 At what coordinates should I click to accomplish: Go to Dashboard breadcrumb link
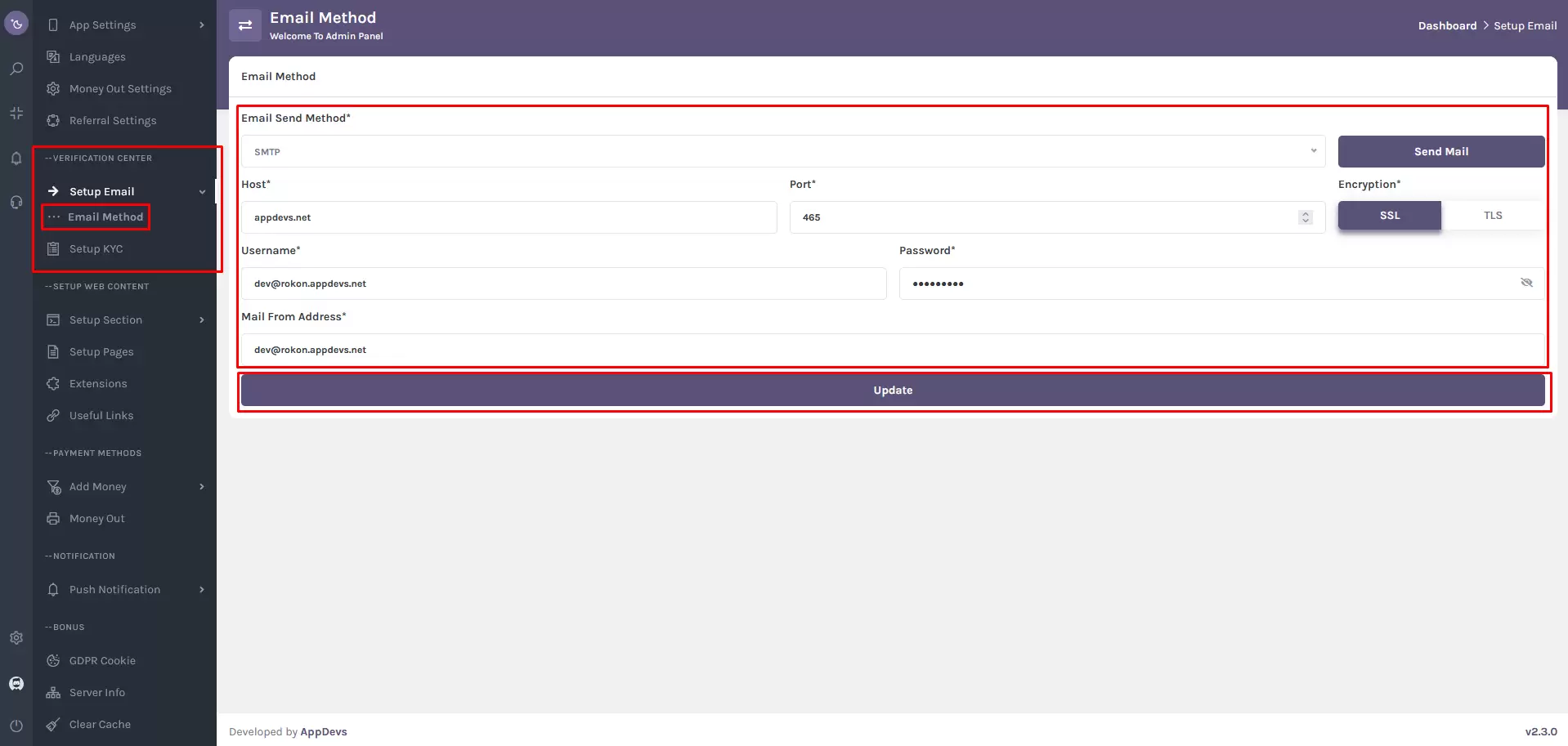1447,25
